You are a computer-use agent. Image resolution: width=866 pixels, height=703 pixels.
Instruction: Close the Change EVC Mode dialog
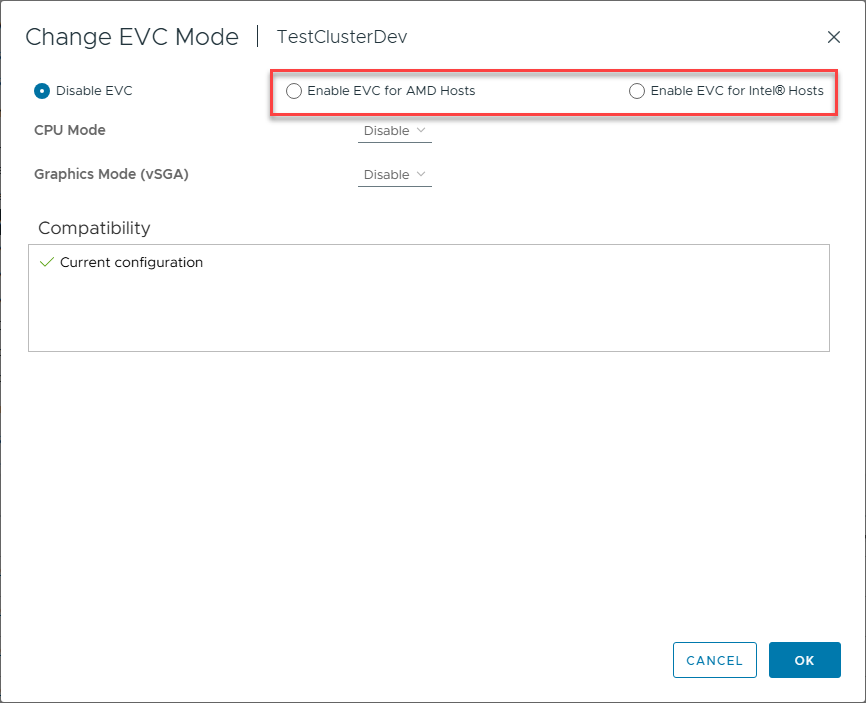834,37
